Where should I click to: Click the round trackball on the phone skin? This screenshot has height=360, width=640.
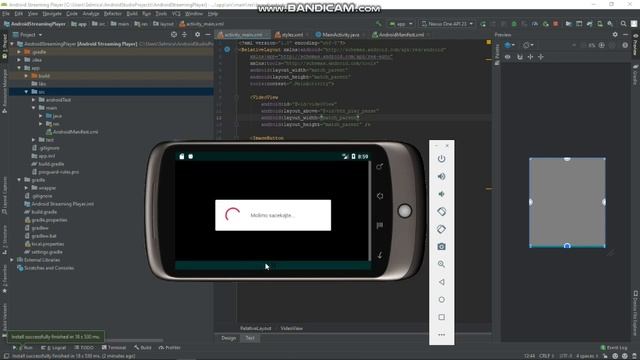404,211
